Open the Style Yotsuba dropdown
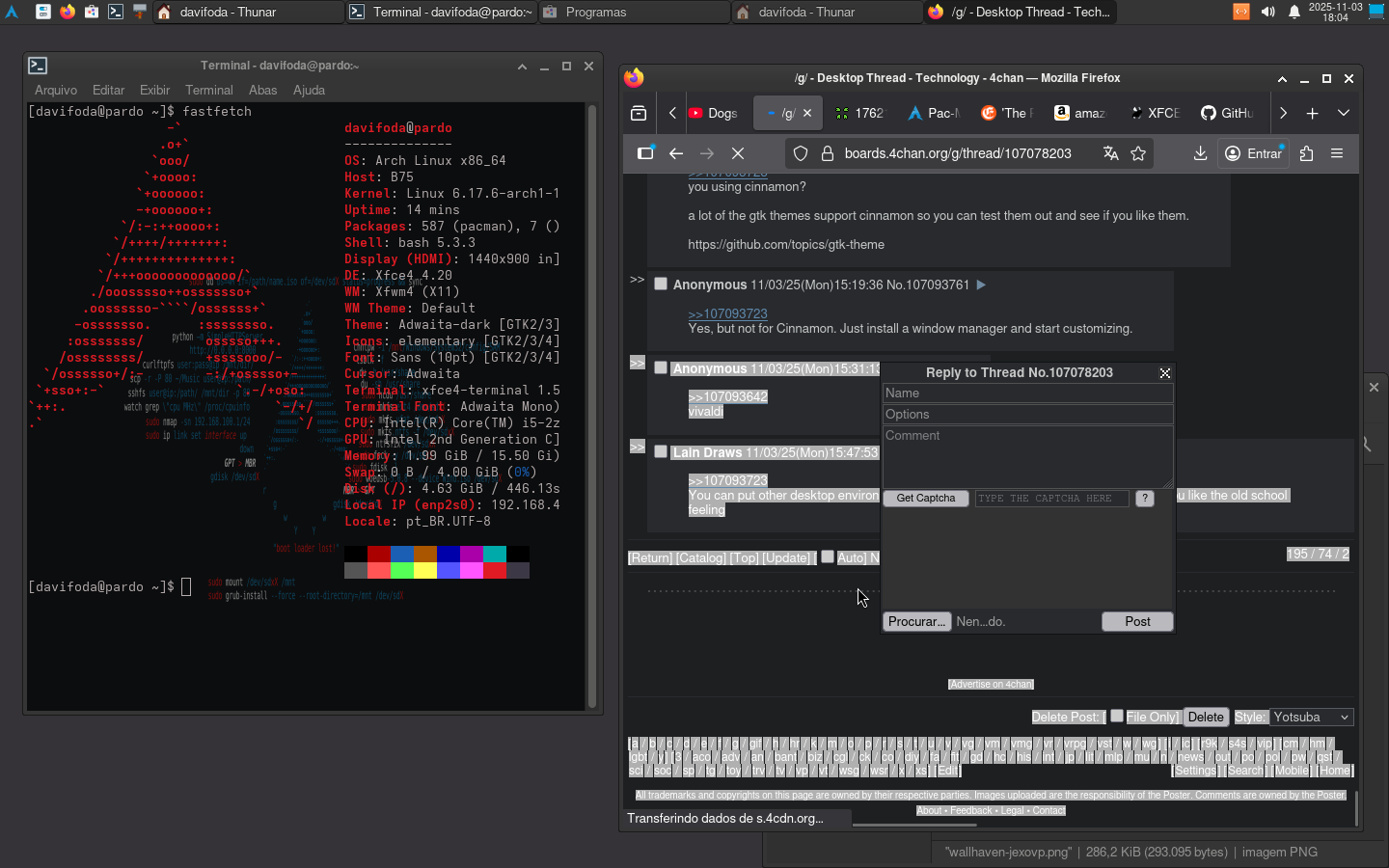 coord(1312,717)
